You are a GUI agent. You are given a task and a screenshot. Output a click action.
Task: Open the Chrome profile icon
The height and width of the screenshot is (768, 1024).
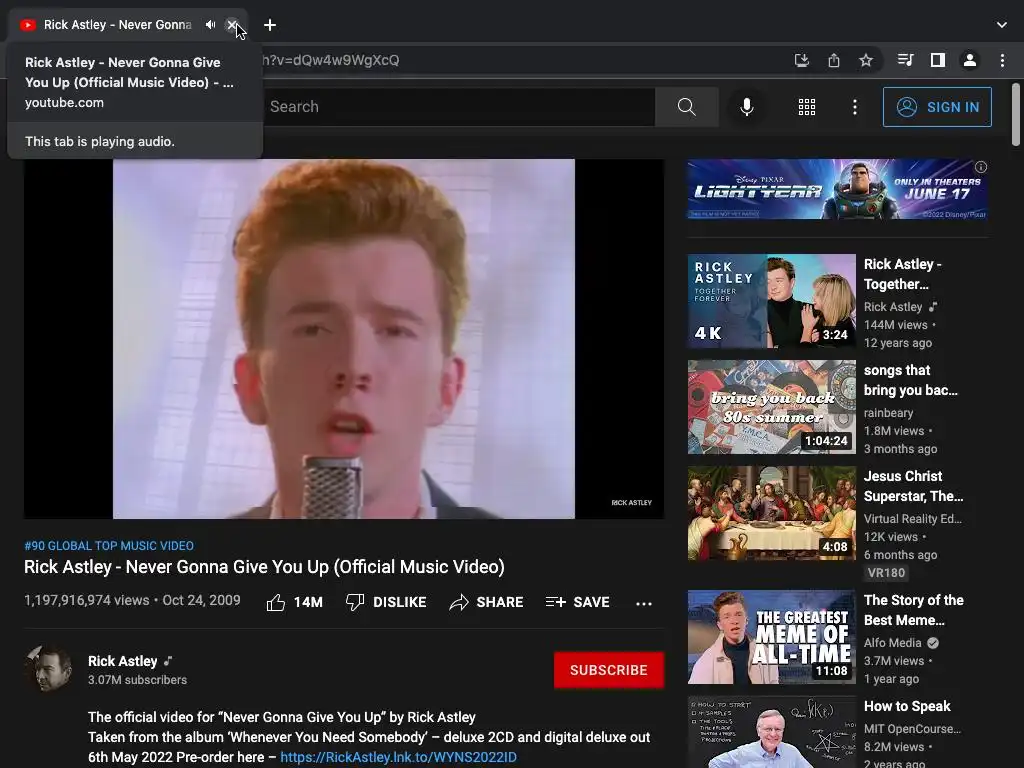click(970, 60)
